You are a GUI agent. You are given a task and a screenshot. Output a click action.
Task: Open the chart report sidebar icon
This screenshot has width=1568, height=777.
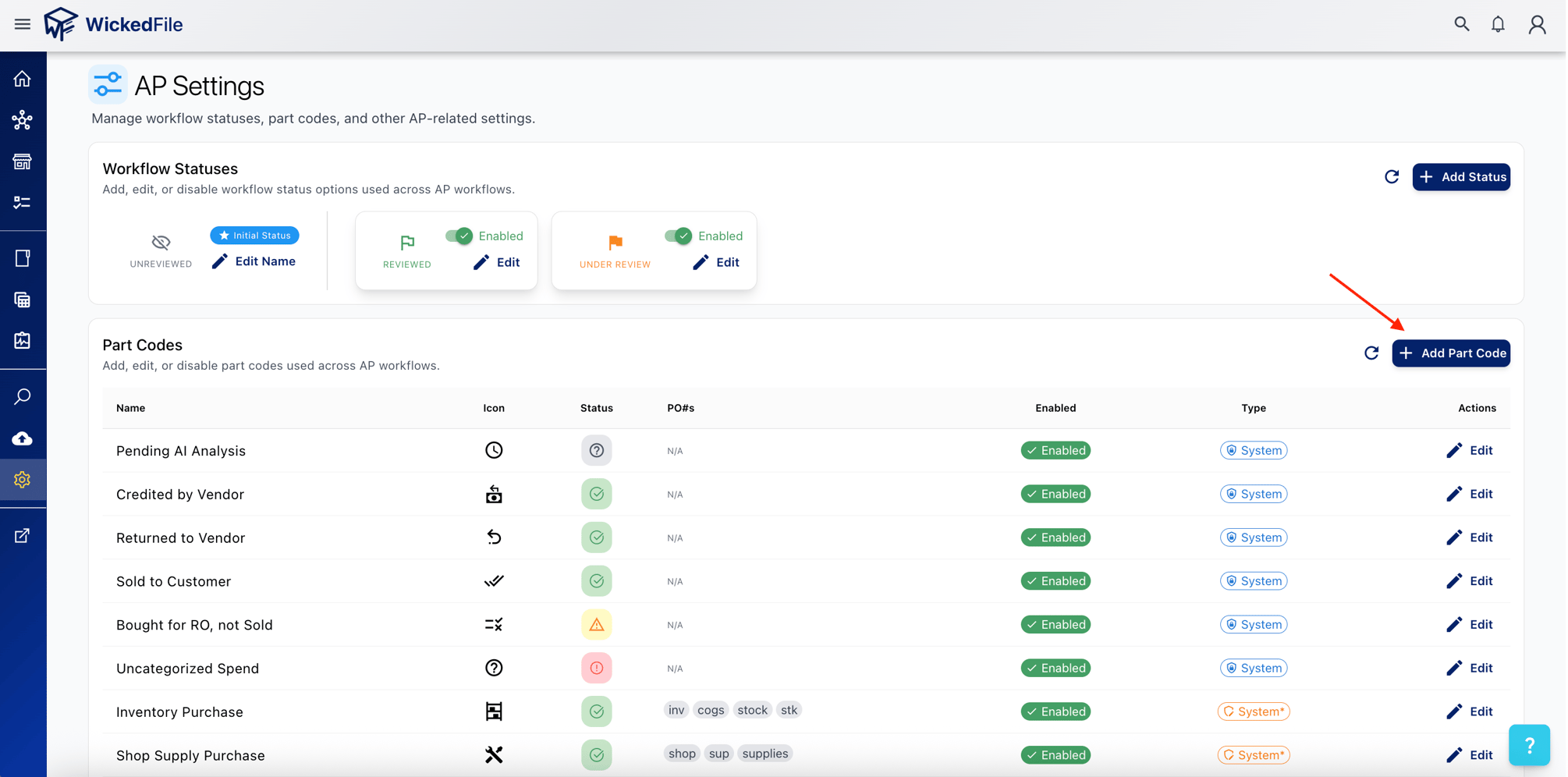23,341
